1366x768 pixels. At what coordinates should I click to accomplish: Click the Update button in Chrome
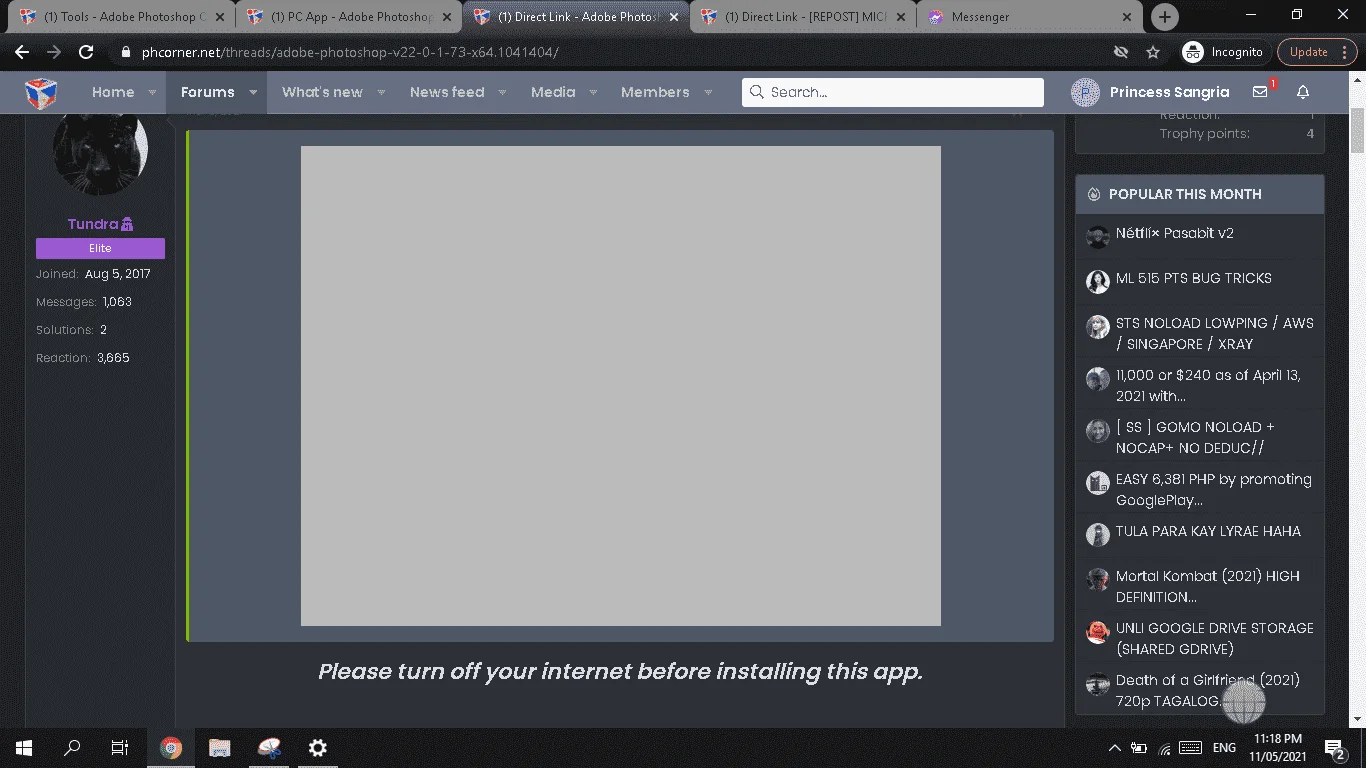pyautogui.click(x=1316, y=52)
